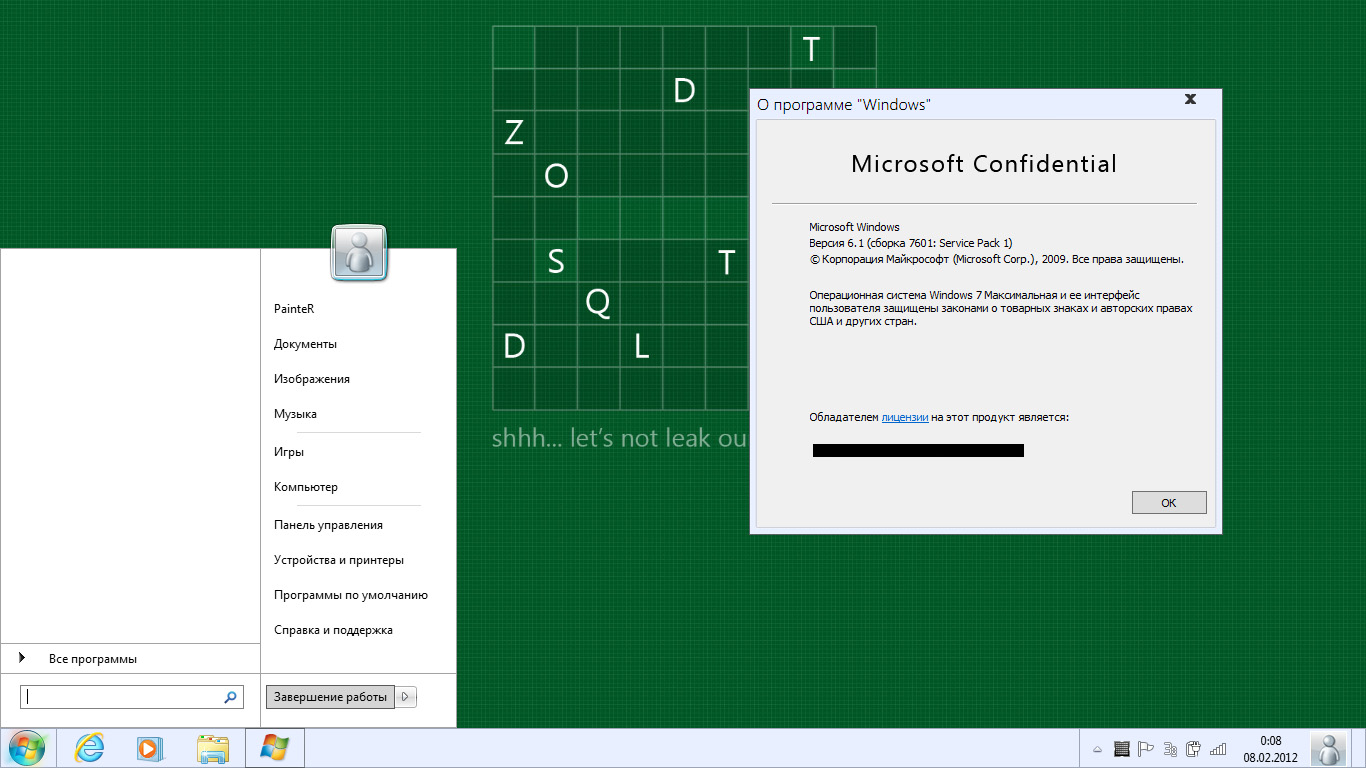1366x768 pixels.
Task: Open Программы по умолчанию
Action: pyautogui.click(x=351, y=595)
